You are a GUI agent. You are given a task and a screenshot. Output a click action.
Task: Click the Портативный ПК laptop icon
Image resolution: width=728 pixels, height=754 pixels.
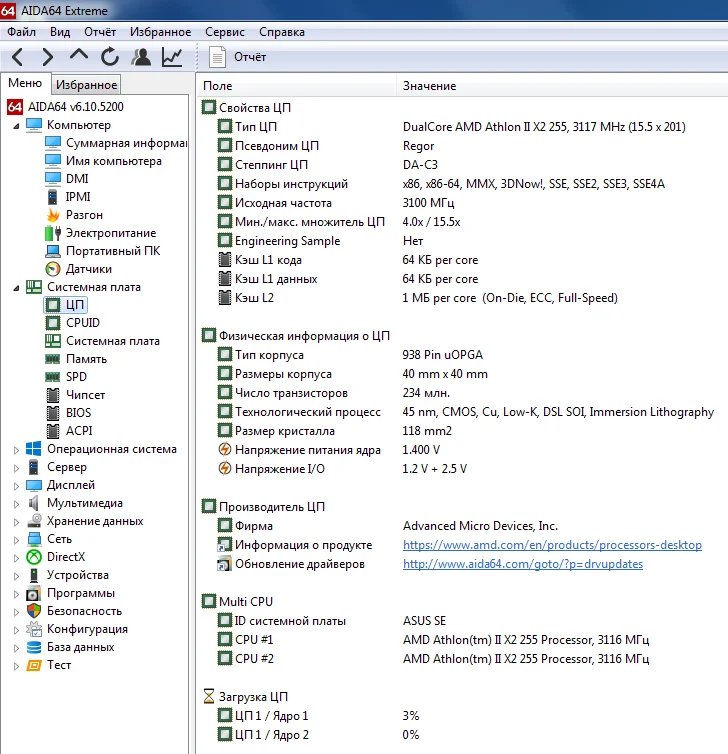pos(53,251)
